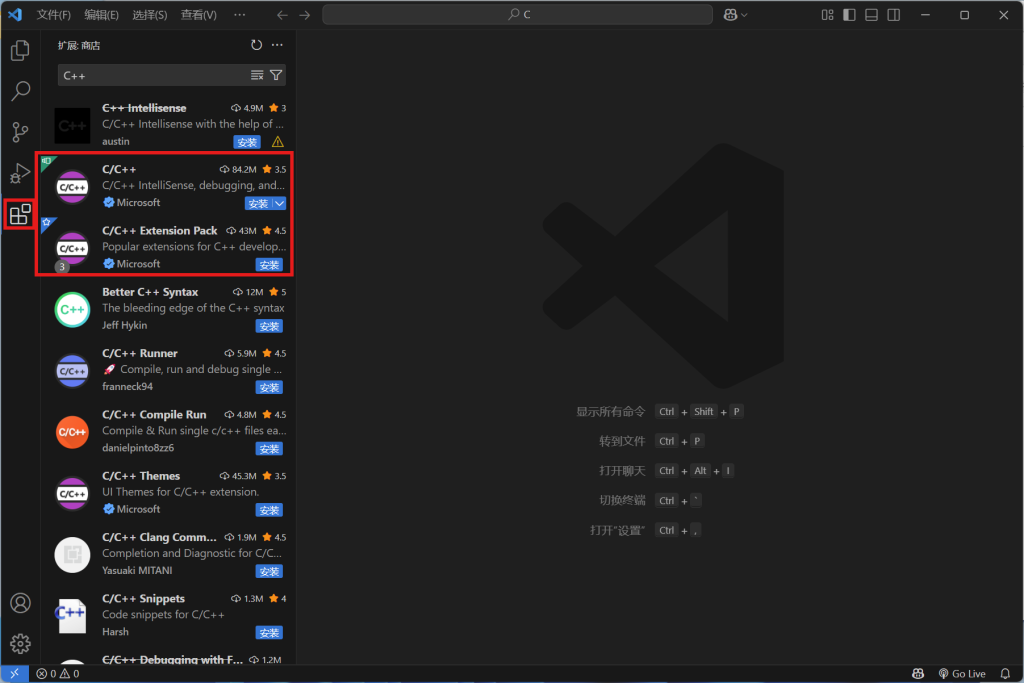This screenshot has height=683, width=1024.
Task: Open the View menu 查看(V)
Action: click(x=199, y=15)
